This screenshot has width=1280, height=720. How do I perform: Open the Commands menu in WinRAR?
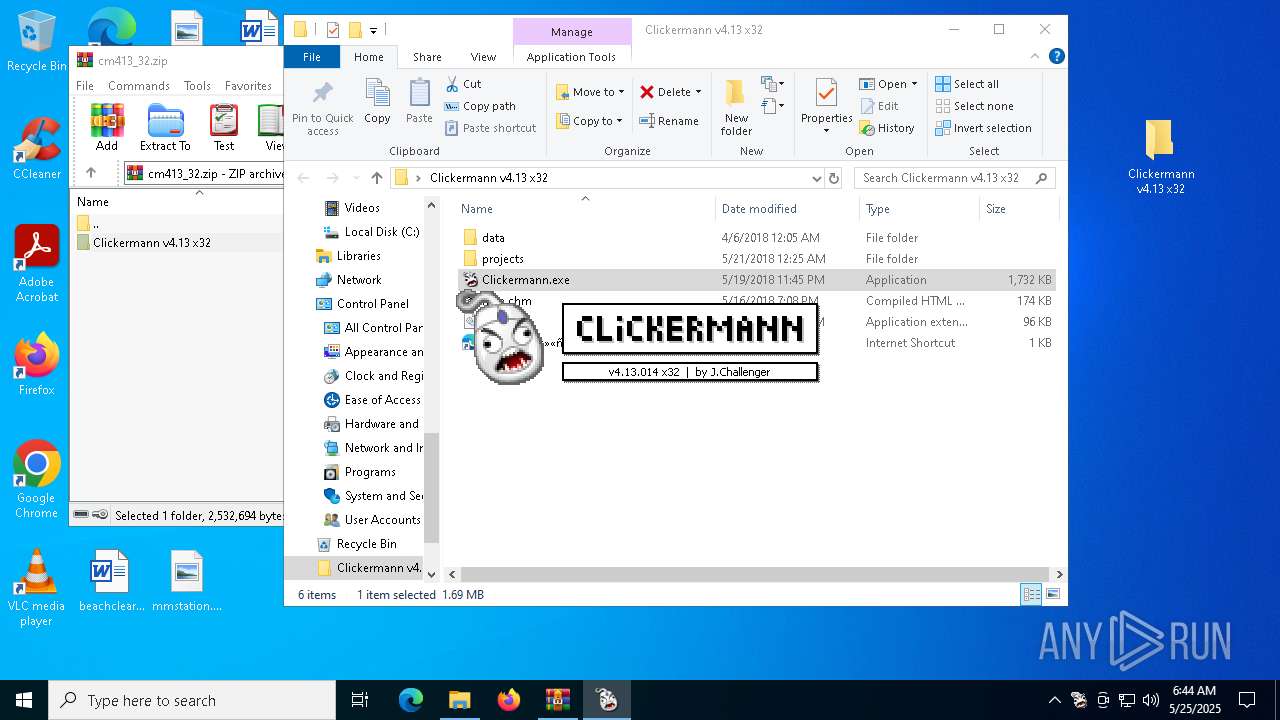(x=139, y=86)
